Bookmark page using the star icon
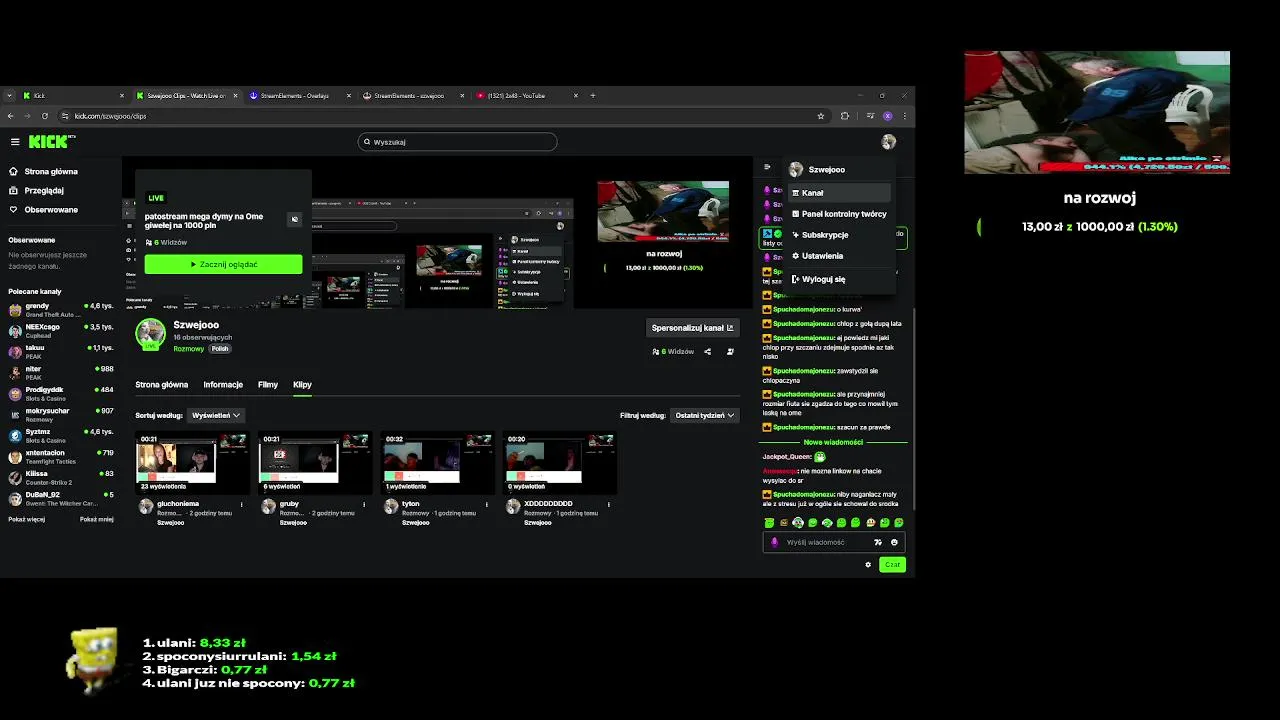Screen dimensions: 1280x720 tap(821, 116)
